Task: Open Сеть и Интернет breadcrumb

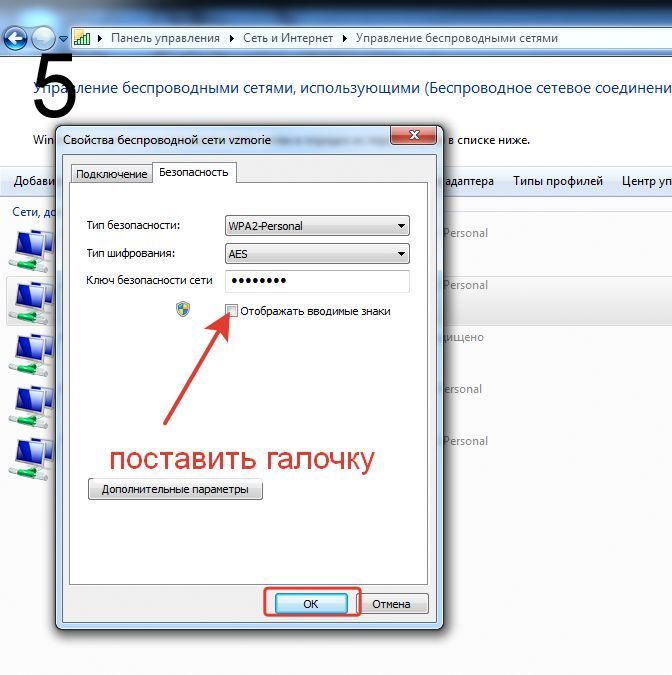Action: tap(288, 38)
